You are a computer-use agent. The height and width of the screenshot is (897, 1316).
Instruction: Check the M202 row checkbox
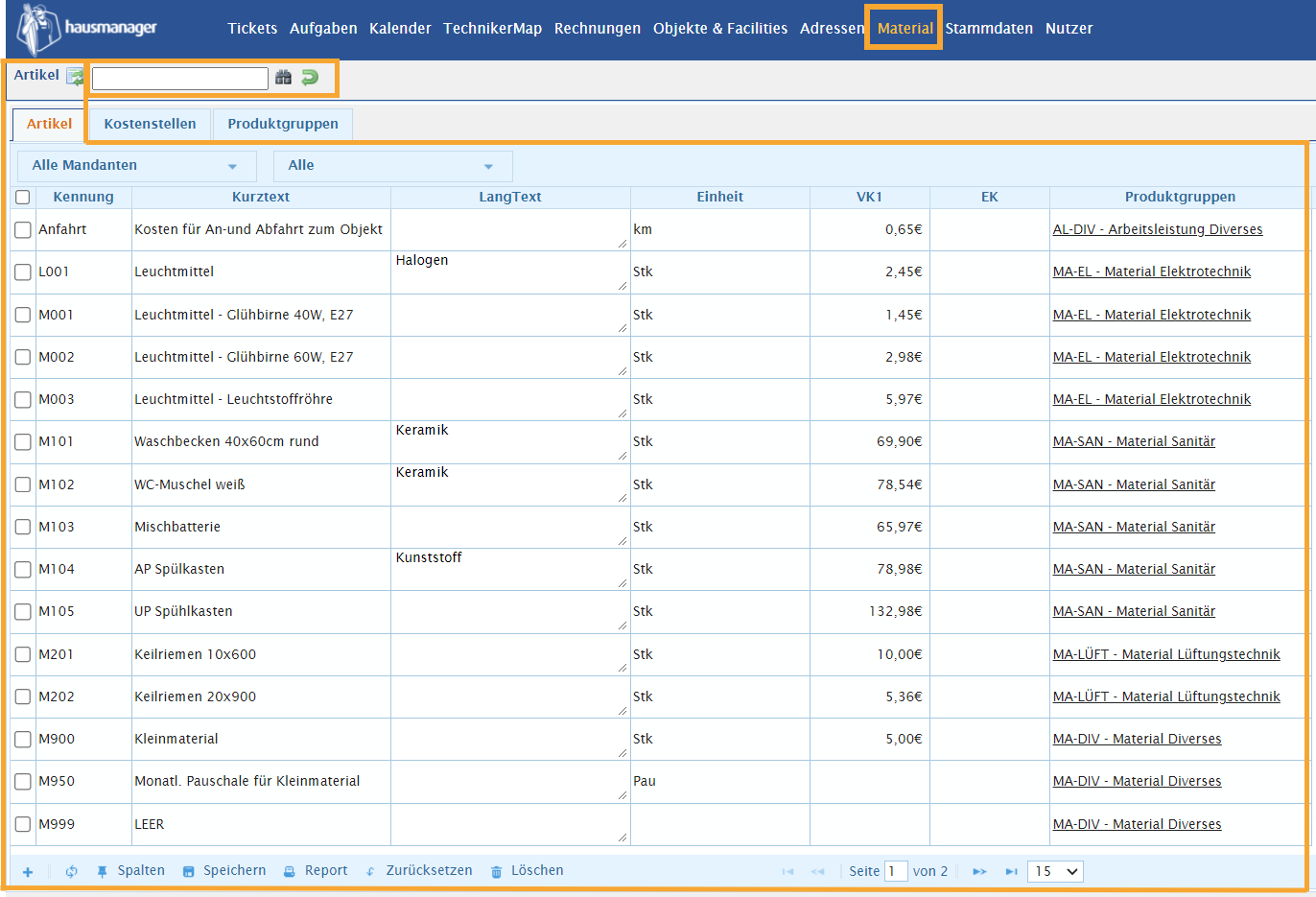23,697
